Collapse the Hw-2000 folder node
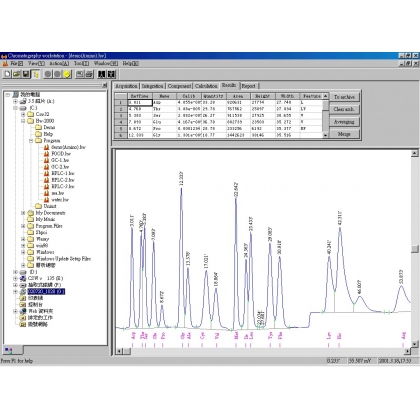 pos(23,121)
